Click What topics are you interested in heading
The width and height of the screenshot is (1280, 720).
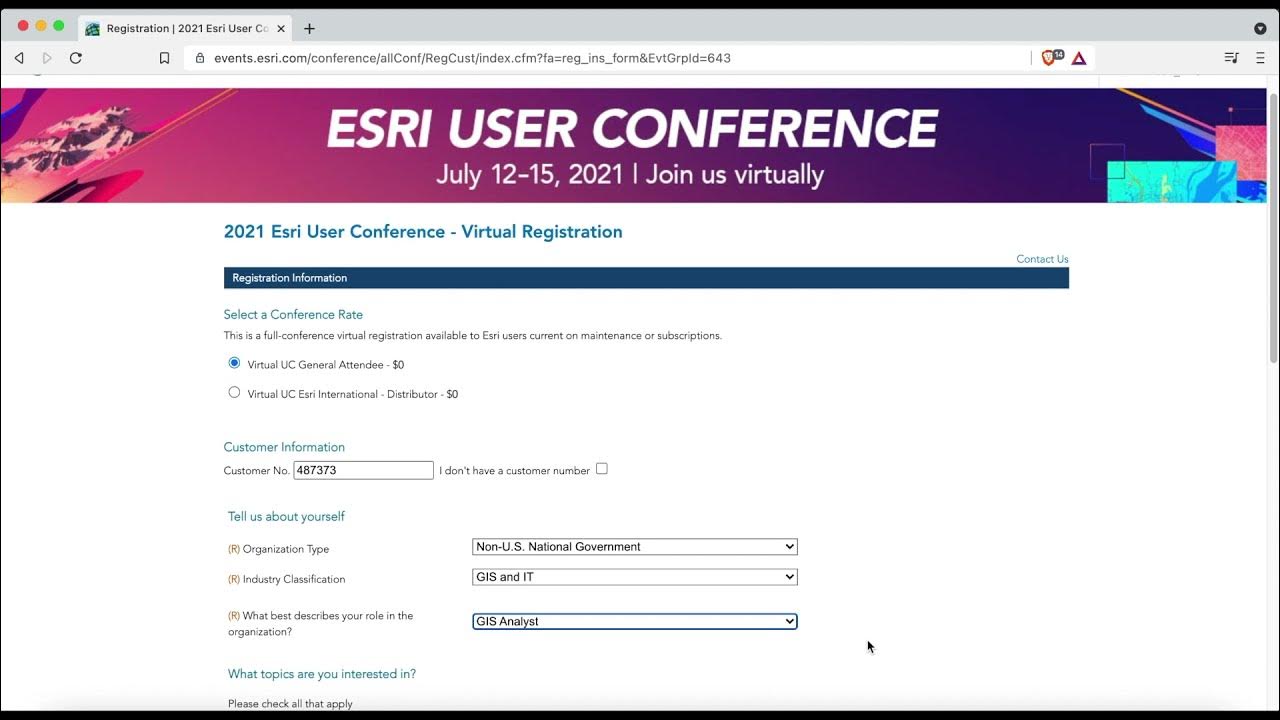(x=322, y=674)
